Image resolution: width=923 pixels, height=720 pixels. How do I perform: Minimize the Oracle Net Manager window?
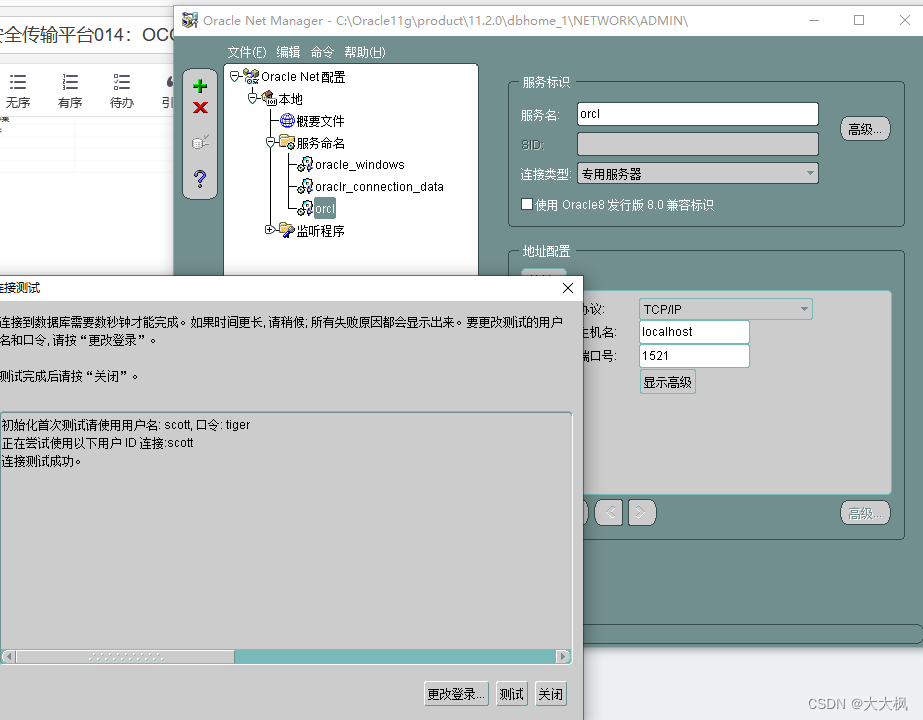click(814, 21)
